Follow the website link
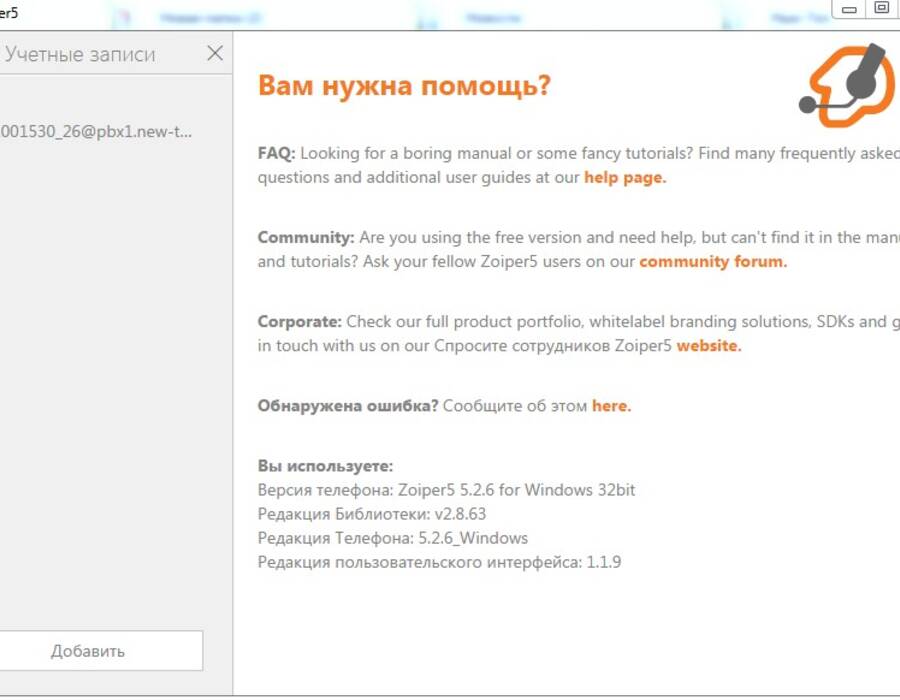Image resolution: width=900 pixels, height=700 pixels. point(709,345)
